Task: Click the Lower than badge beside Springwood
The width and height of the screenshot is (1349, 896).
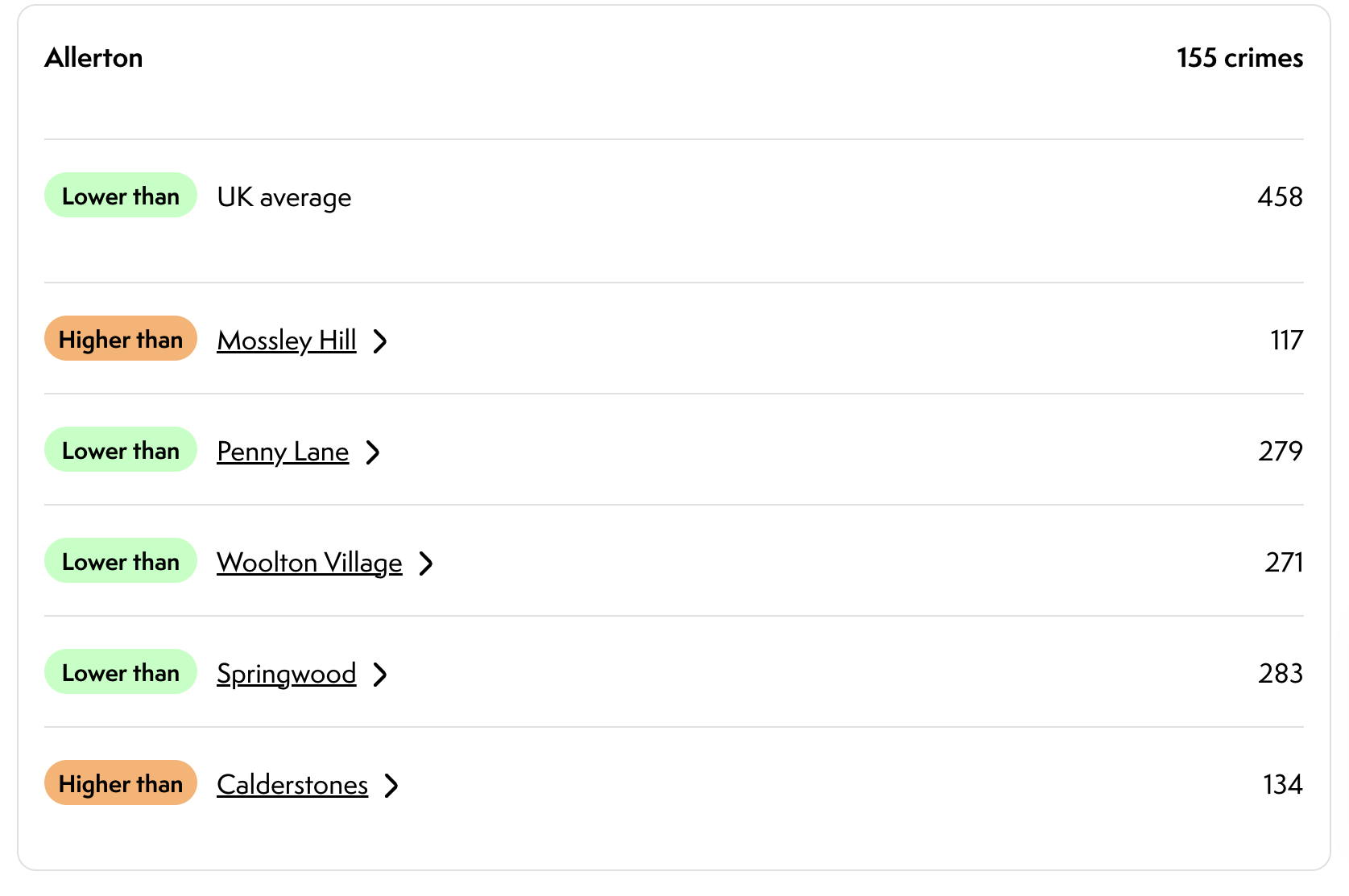Action: coord(121,672)
